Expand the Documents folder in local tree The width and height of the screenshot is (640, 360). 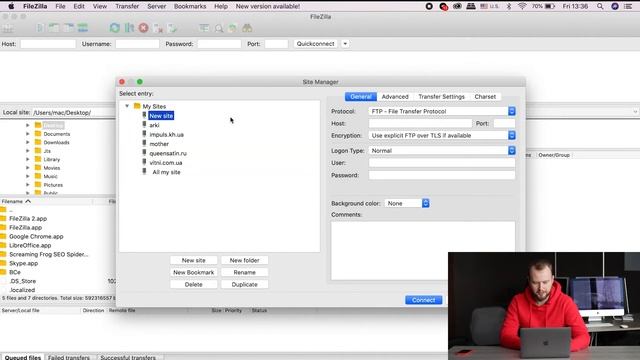click(x=27, y=134)
